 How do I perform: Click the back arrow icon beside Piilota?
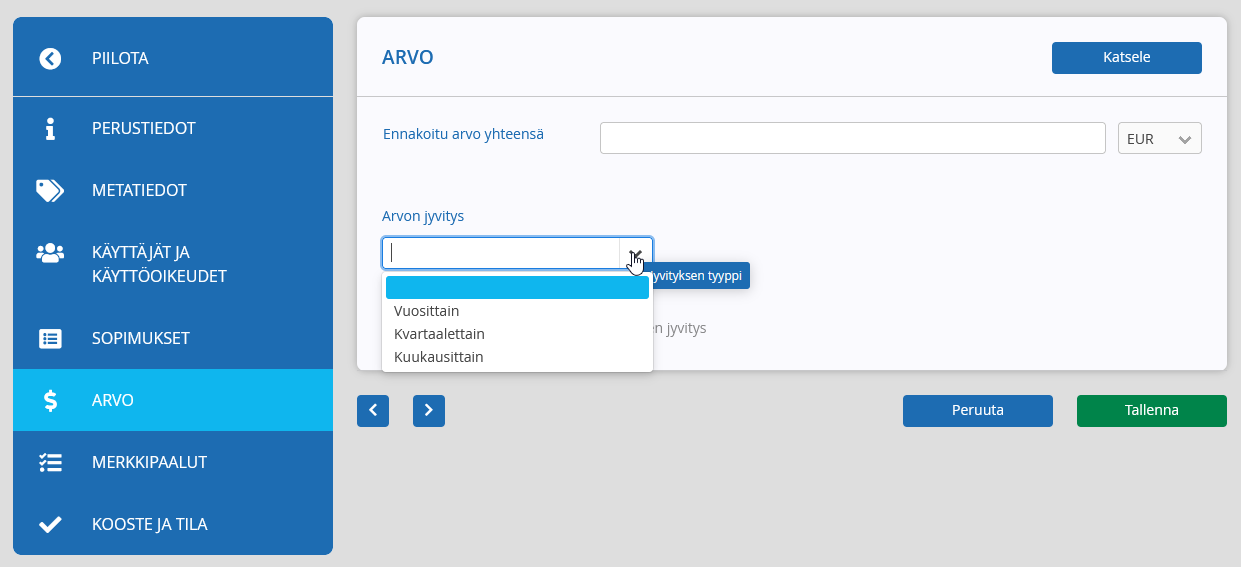50,59
